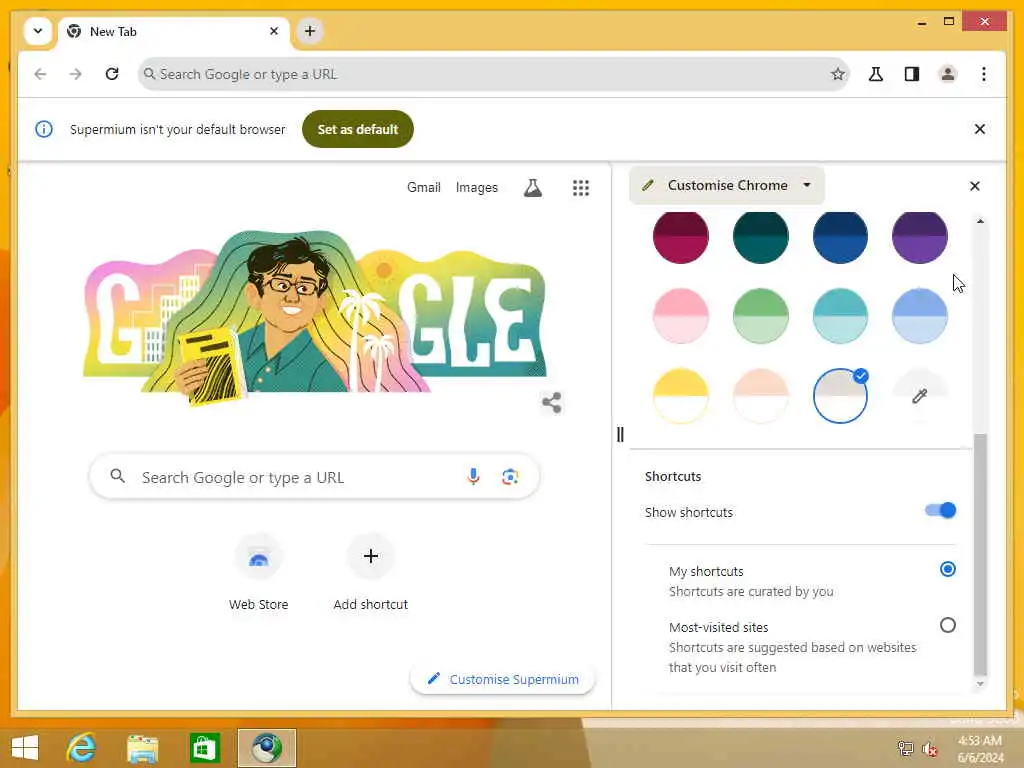Start voice search with the microphone
The image size is (1024, 768).
(473, 477)
